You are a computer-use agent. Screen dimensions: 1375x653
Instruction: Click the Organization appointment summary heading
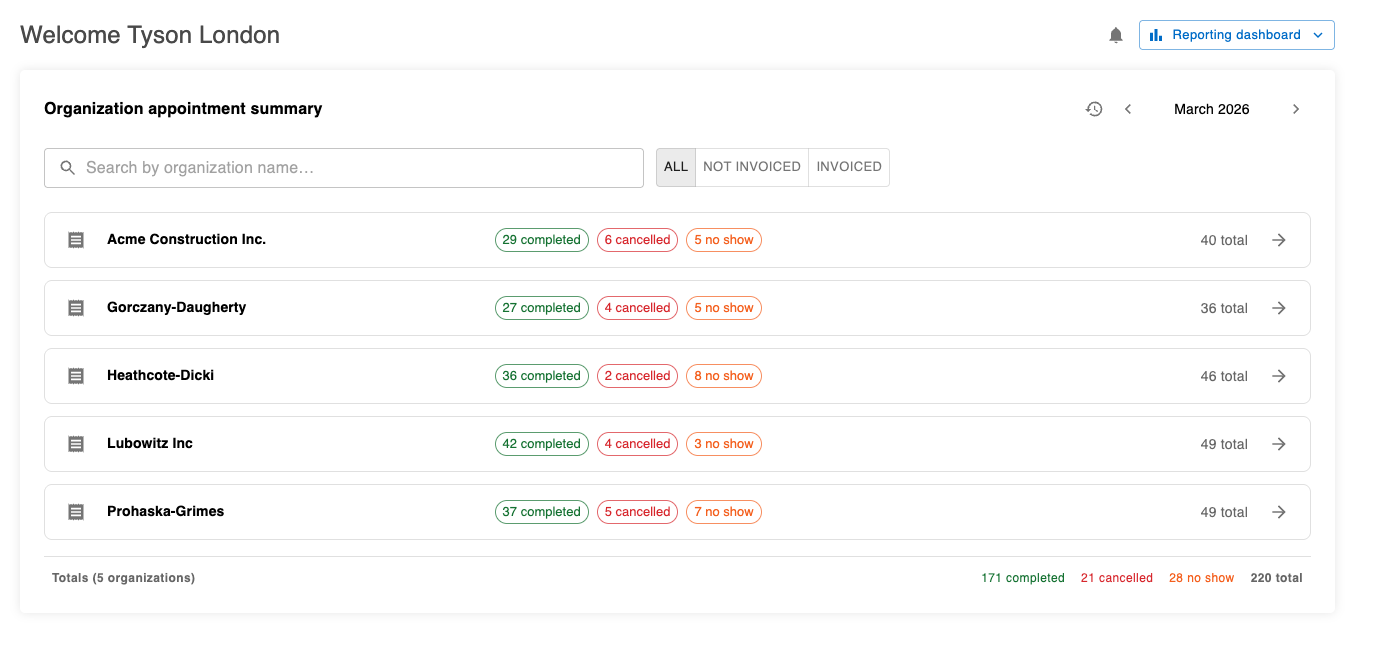pyautogui.click(x=183, y=108)
